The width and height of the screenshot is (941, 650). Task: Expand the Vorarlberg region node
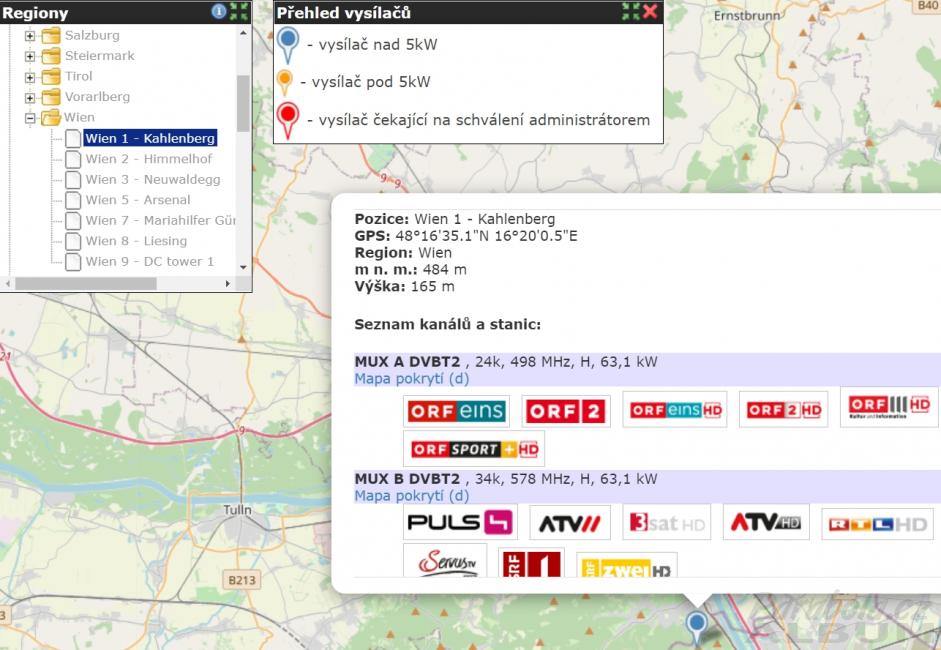pos(30,97)
